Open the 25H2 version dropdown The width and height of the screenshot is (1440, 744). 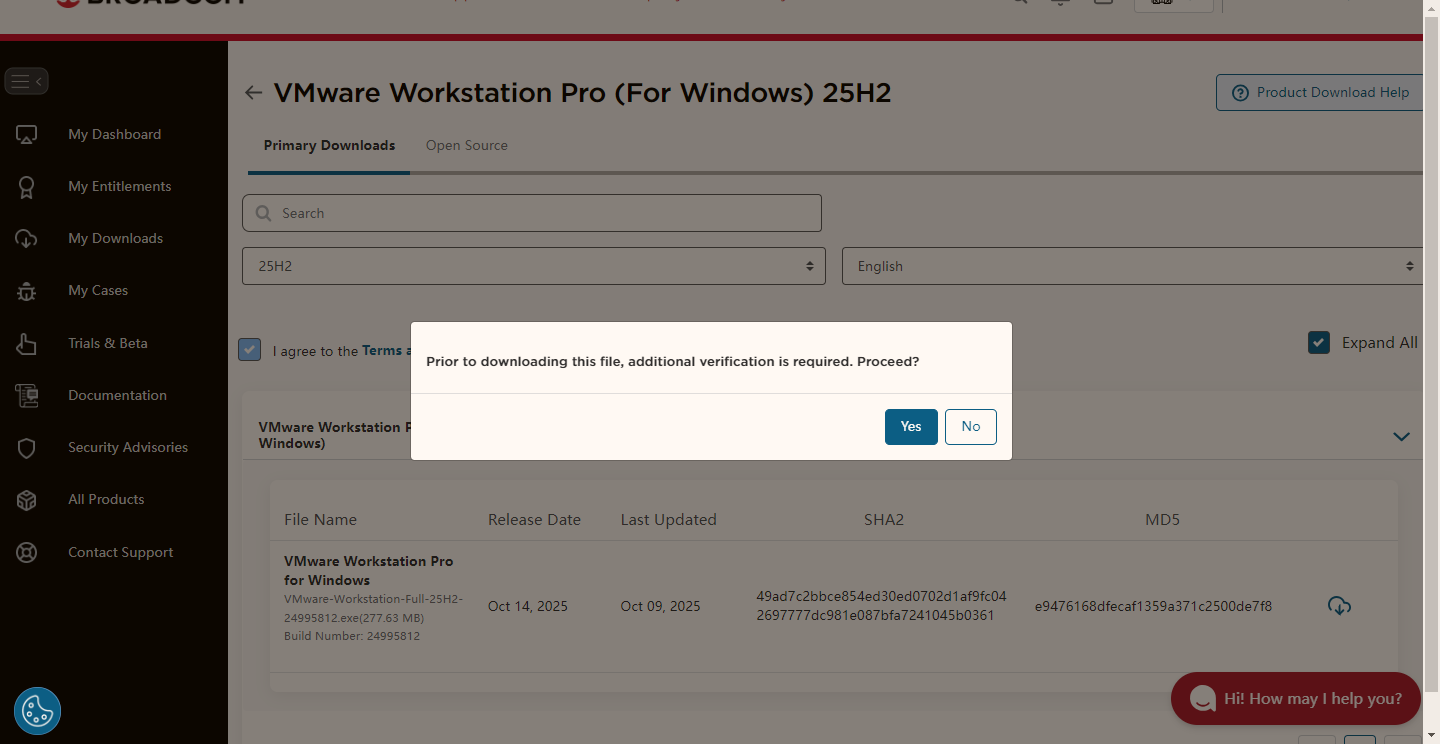[534, 266]
